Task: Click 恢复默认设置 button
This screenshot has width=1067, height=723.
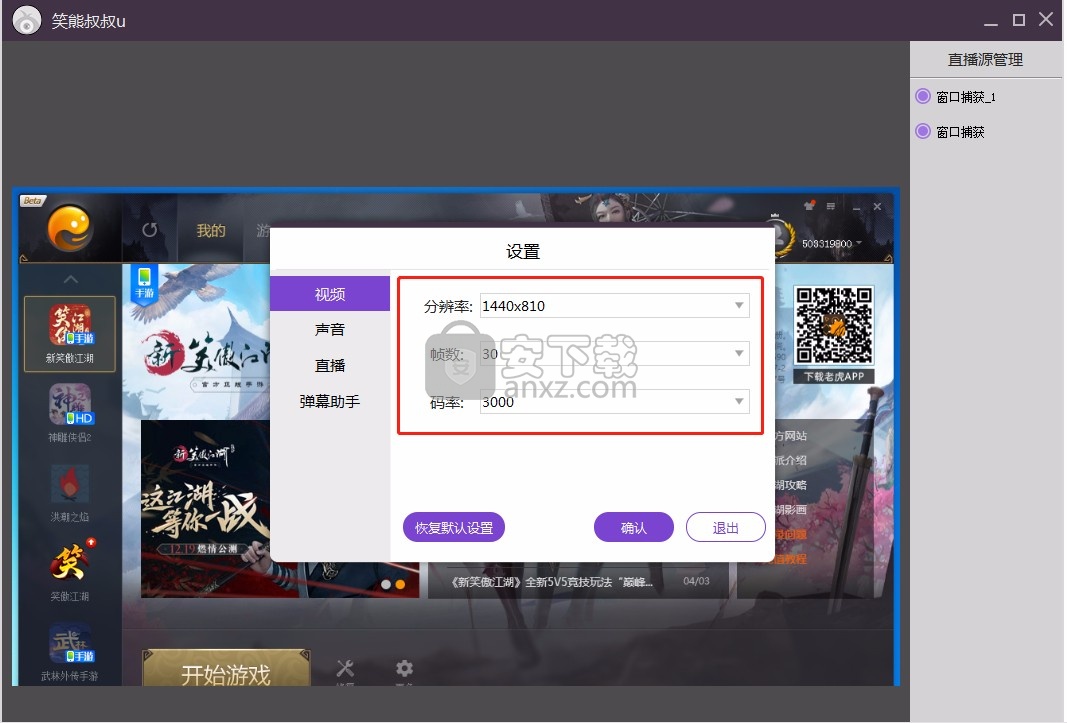Action: tap(454, 528)
